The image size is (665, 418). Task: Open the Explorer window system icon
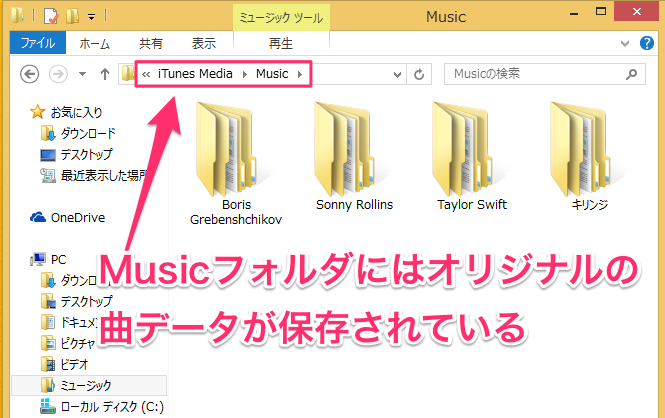point(18,15)
